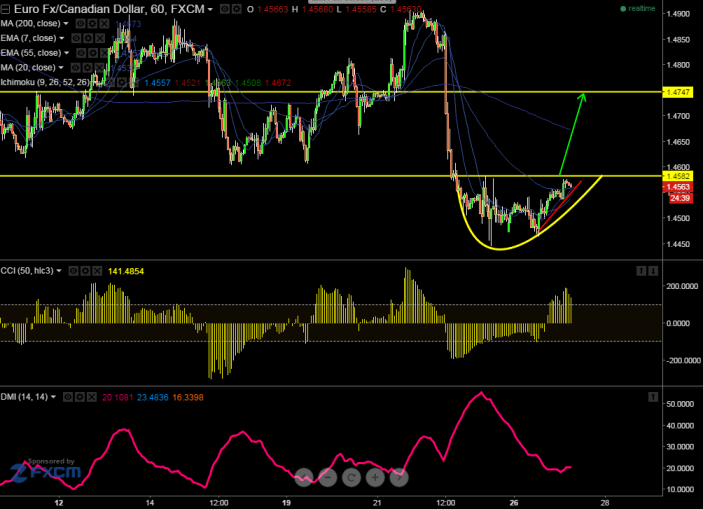The image size is (703, 509).
Task: Move the CCI pane up
Action: [642, 271]
